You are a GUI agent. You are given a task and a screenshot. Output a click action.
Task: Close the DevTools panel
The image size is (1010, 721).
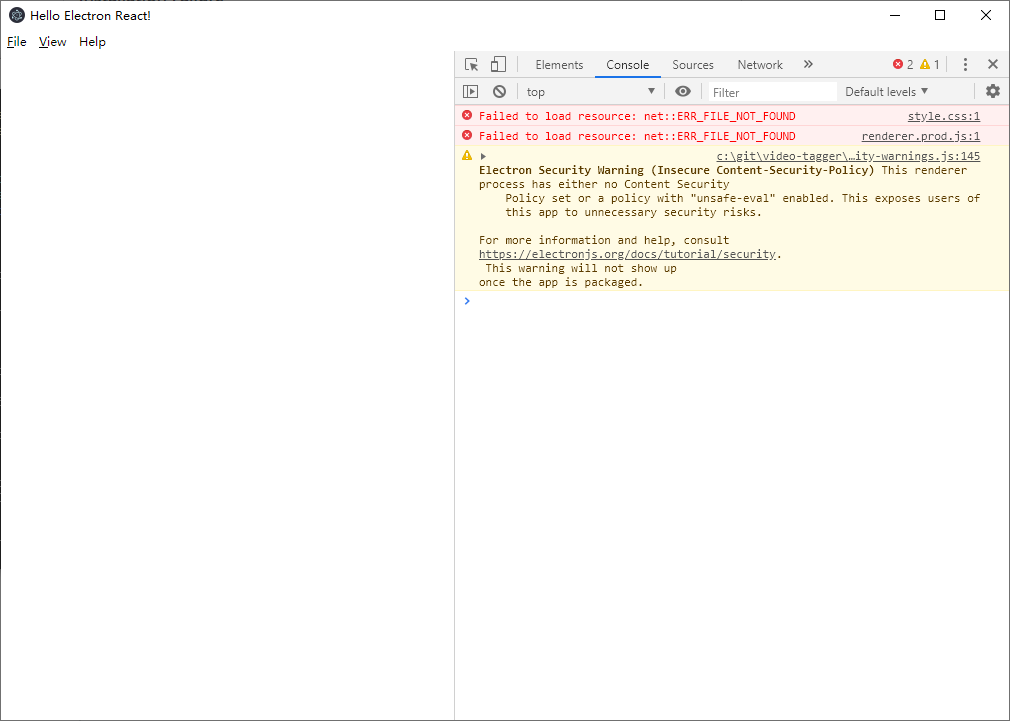click(993, 64)
